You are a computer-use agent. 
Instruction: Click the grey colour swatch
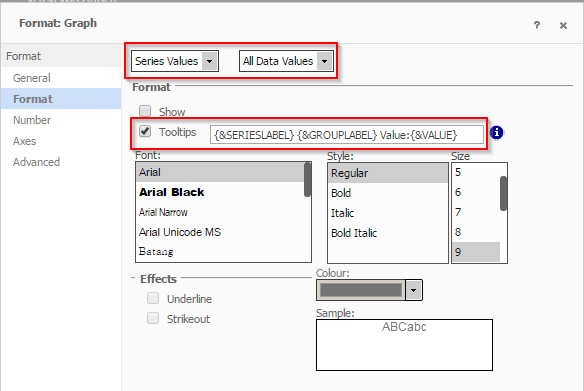tap(361, 290)
